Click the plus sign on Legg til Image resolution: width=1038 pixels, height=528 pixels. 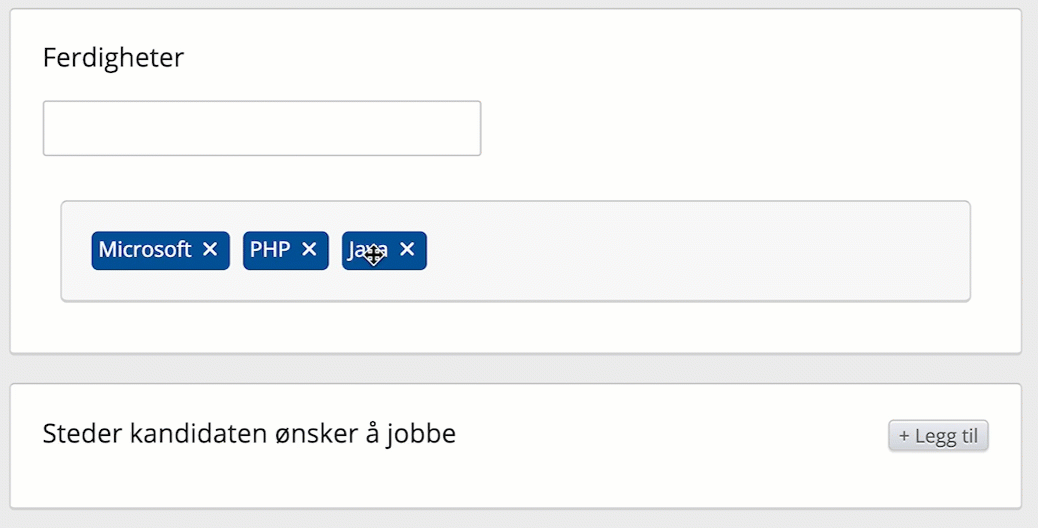coord(904,436)
